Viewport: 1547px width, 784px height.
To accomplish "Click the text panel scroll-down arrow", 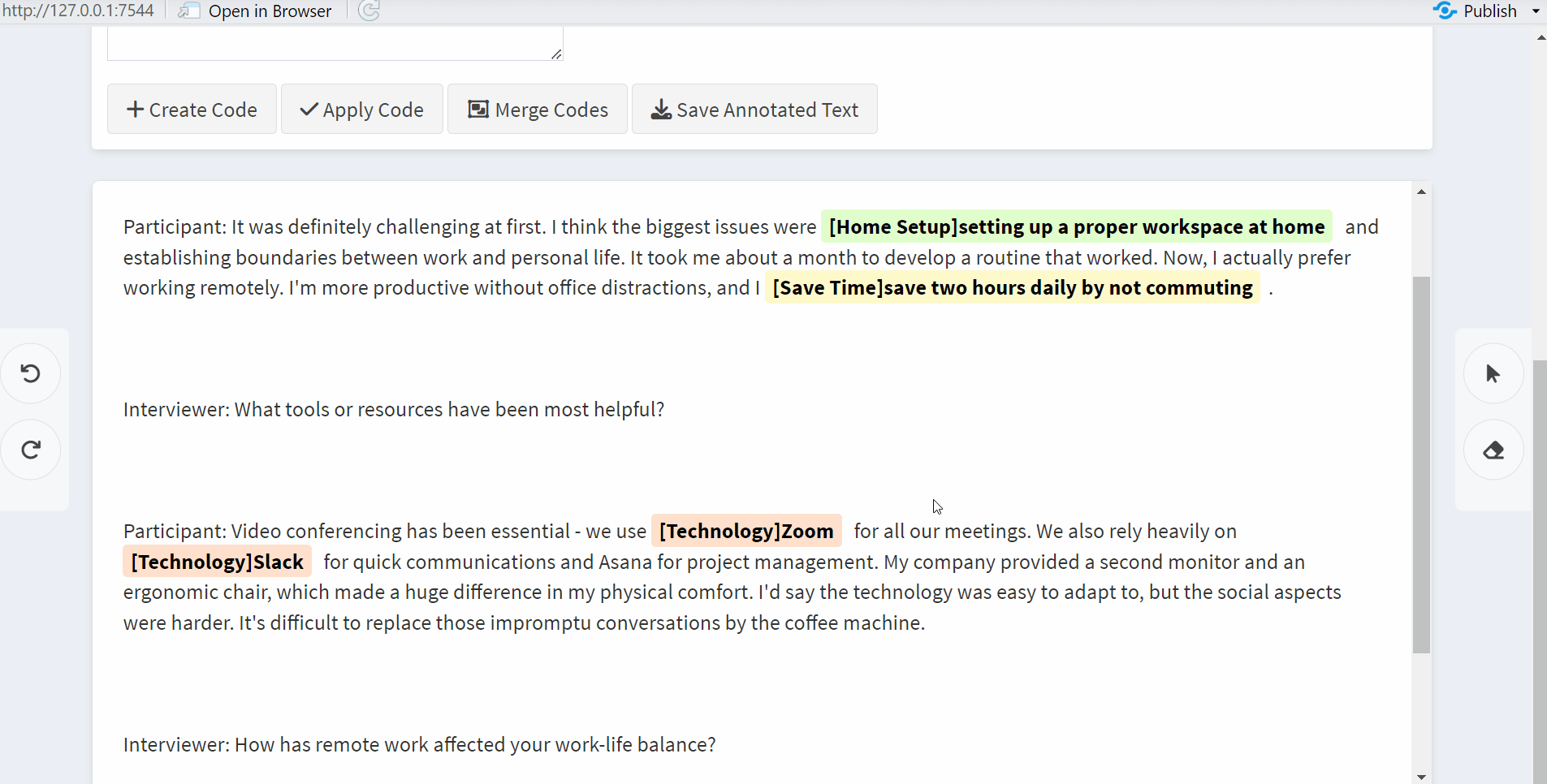I will (1421, 777).
